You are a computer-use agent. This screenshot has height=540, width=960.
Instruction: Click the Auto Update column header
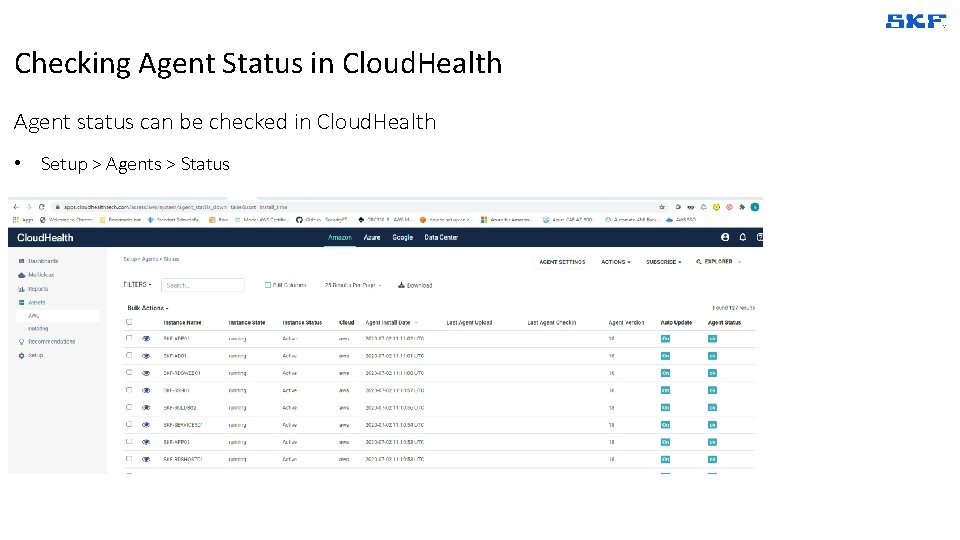[676, 323]
